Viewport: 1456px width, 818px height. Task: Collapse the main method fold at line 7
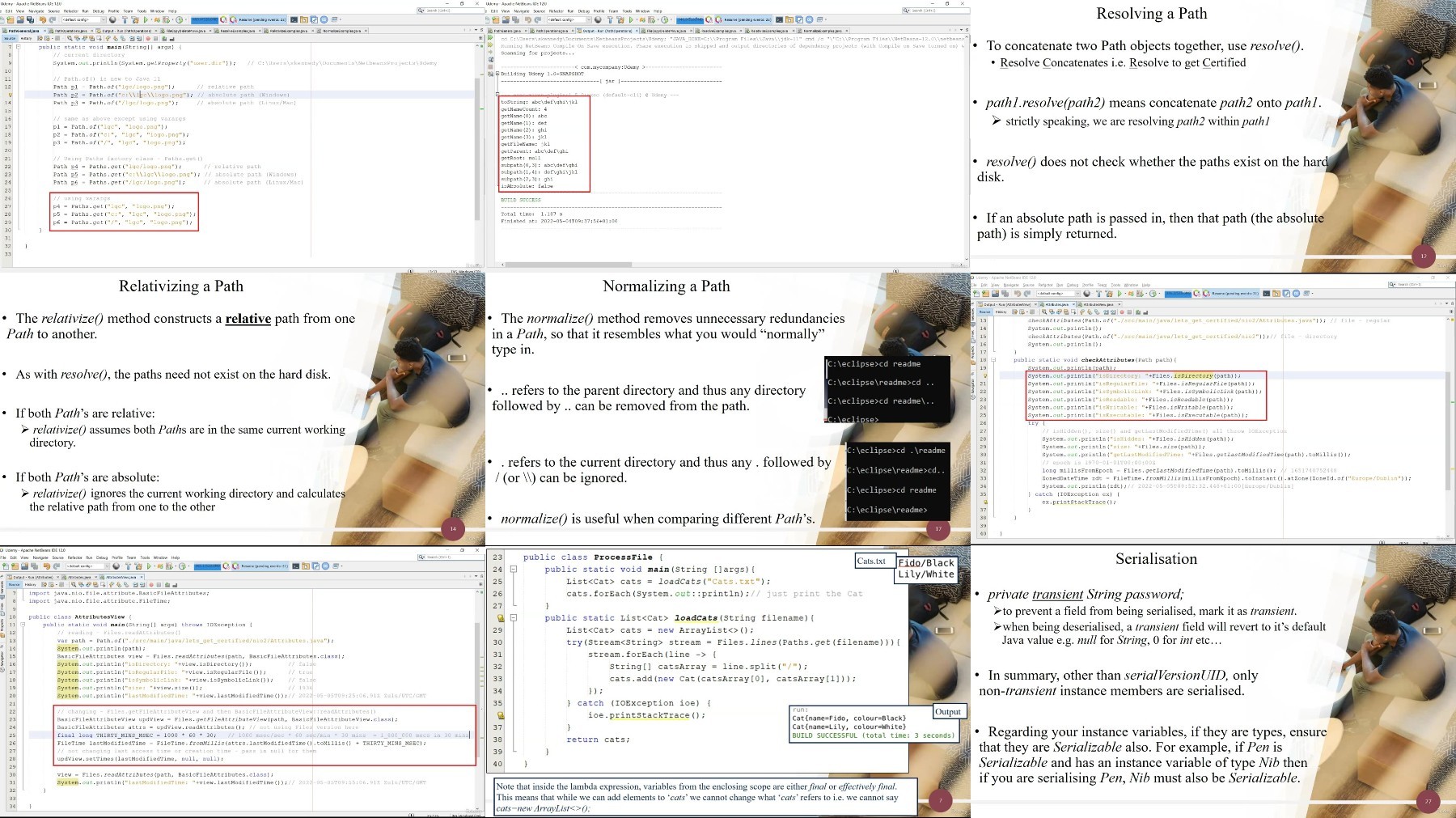tap(19, 47)
